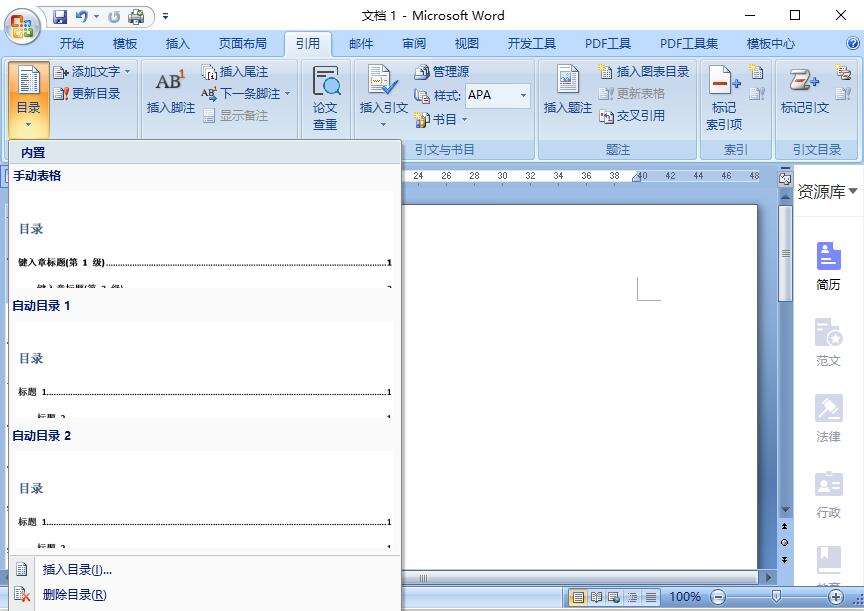This screenshot has height=611, width=864.
Task: Click the Office button logo
Action: pos(22,26)
